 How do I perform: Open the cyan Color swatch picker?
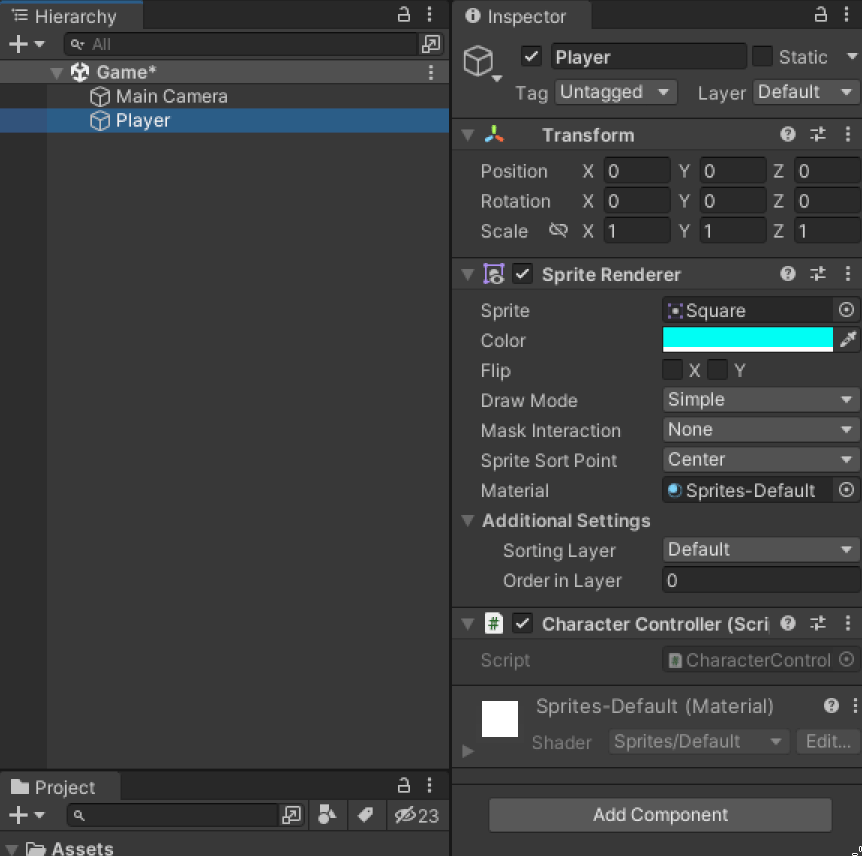747,340
